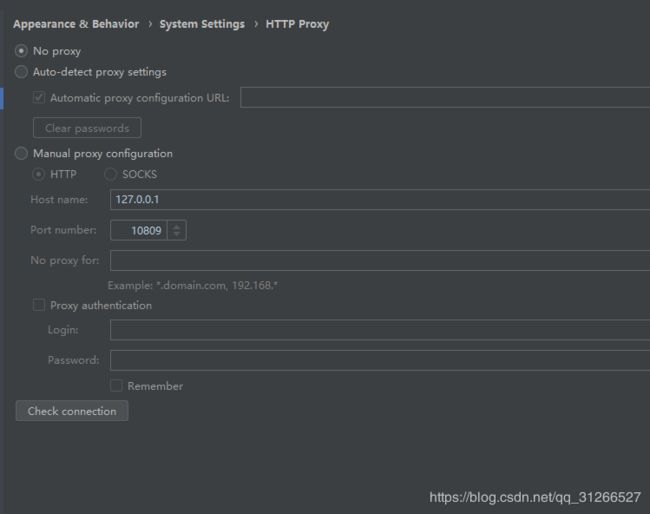Click the Check connection button

(72, 411)
